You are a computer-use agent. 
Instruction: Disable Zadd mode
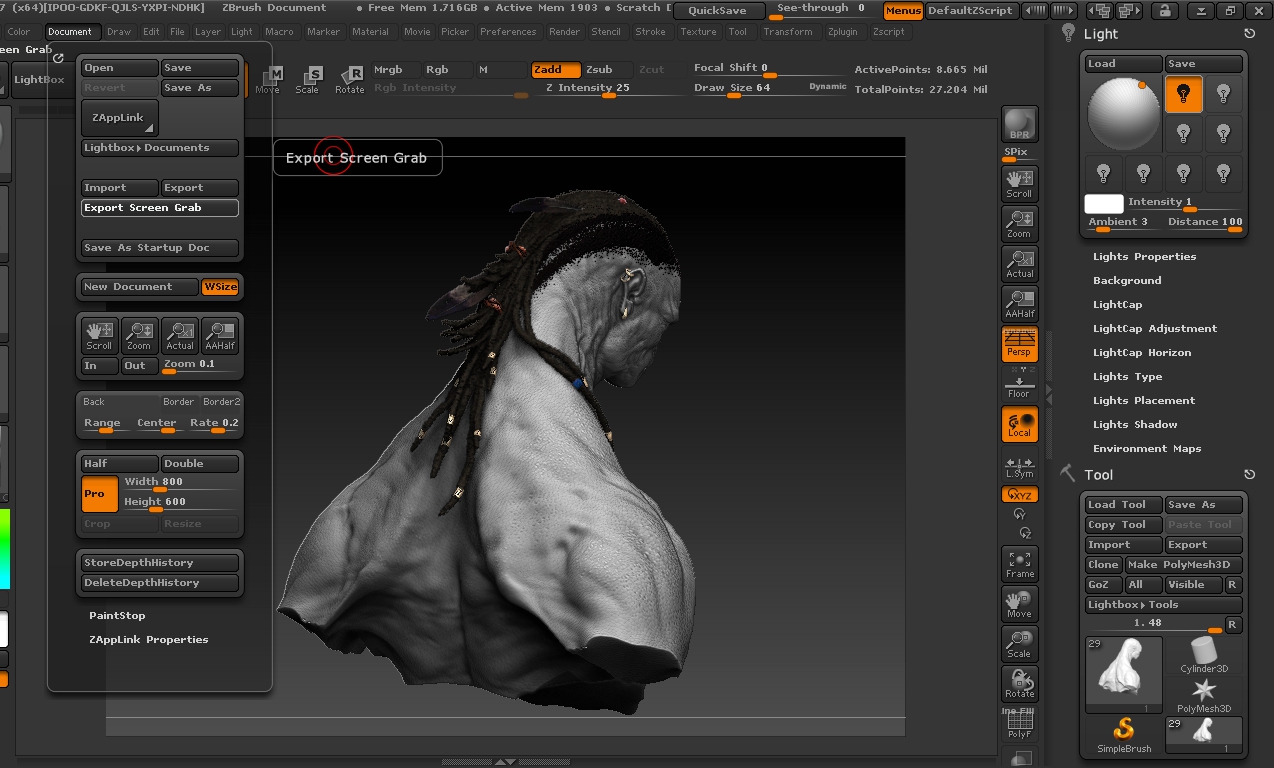[555, 70]
